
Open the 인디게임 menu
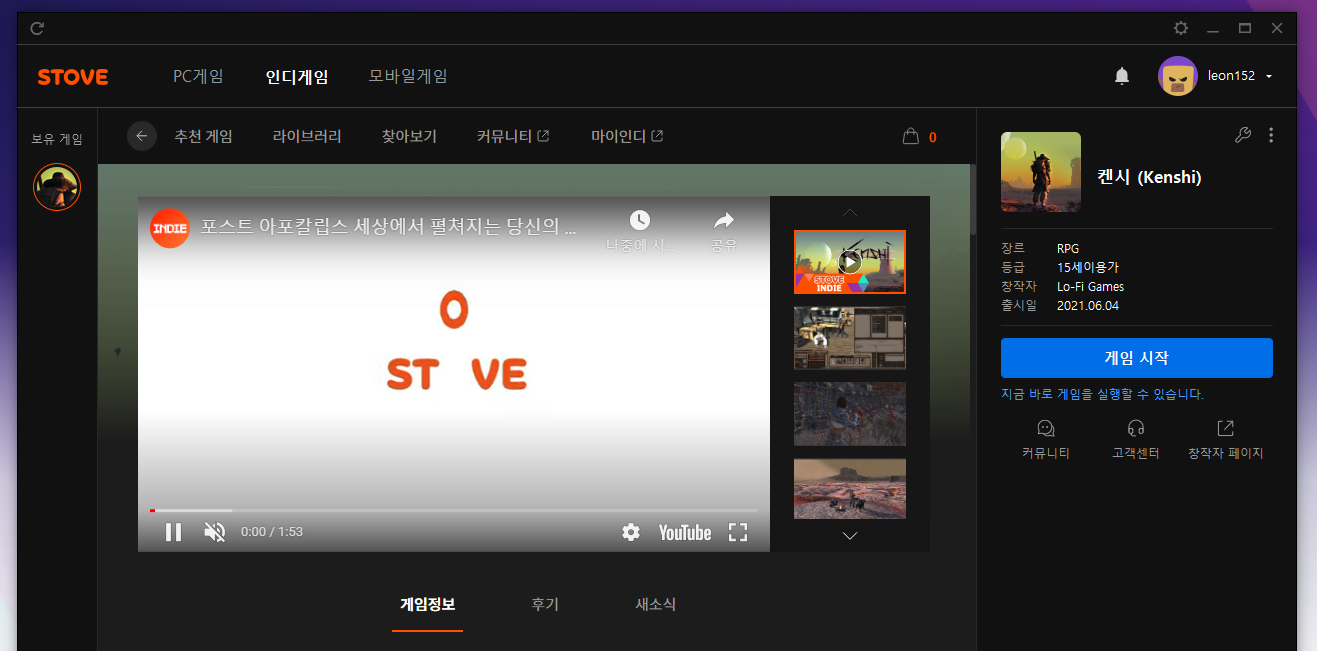point(297,76)
